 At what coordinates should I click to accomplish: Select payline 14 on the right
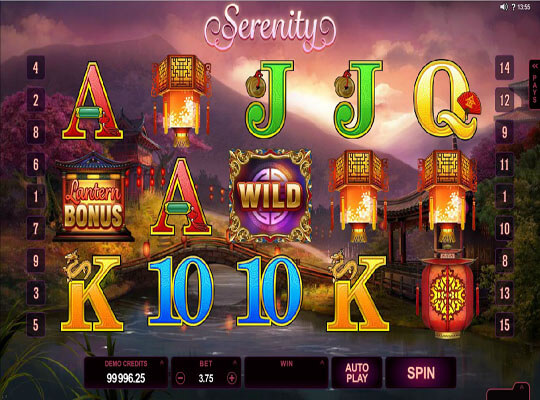(x=505, y=68)
